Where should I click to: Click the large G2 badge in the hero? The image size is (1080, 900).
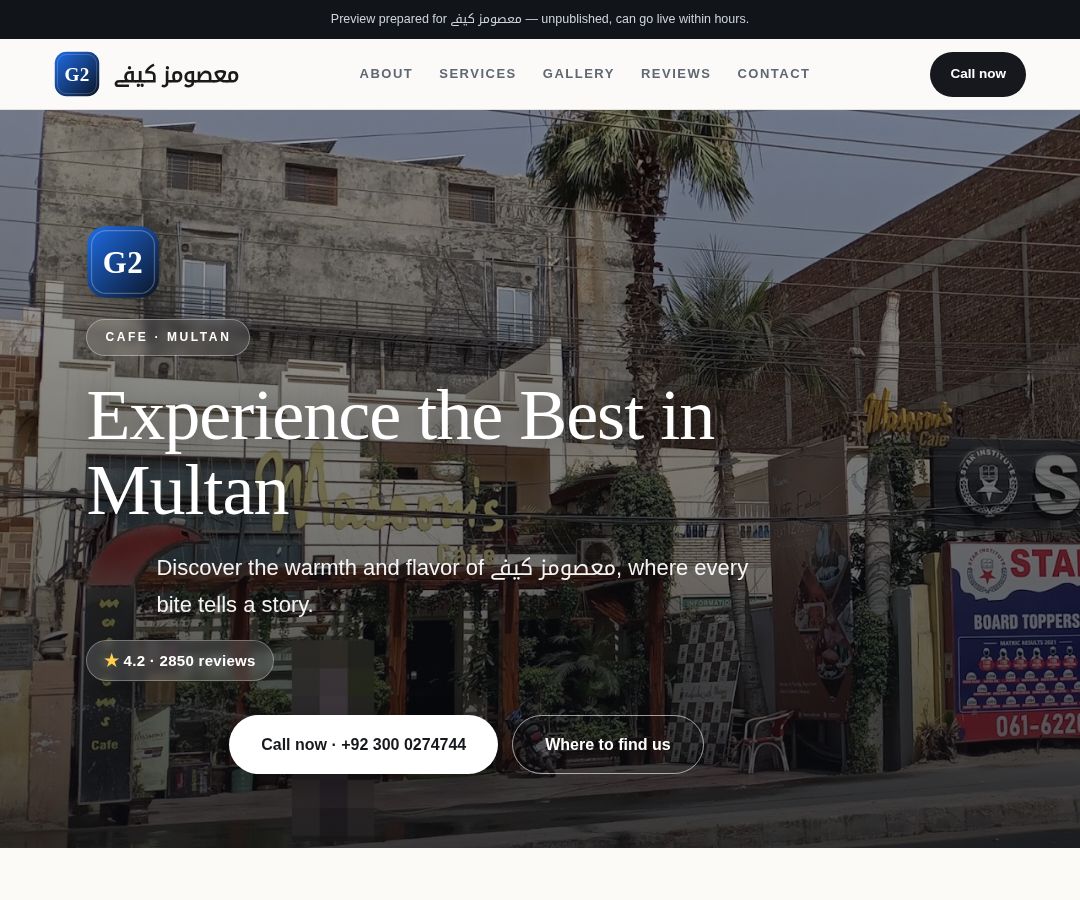tap(123, 262)
